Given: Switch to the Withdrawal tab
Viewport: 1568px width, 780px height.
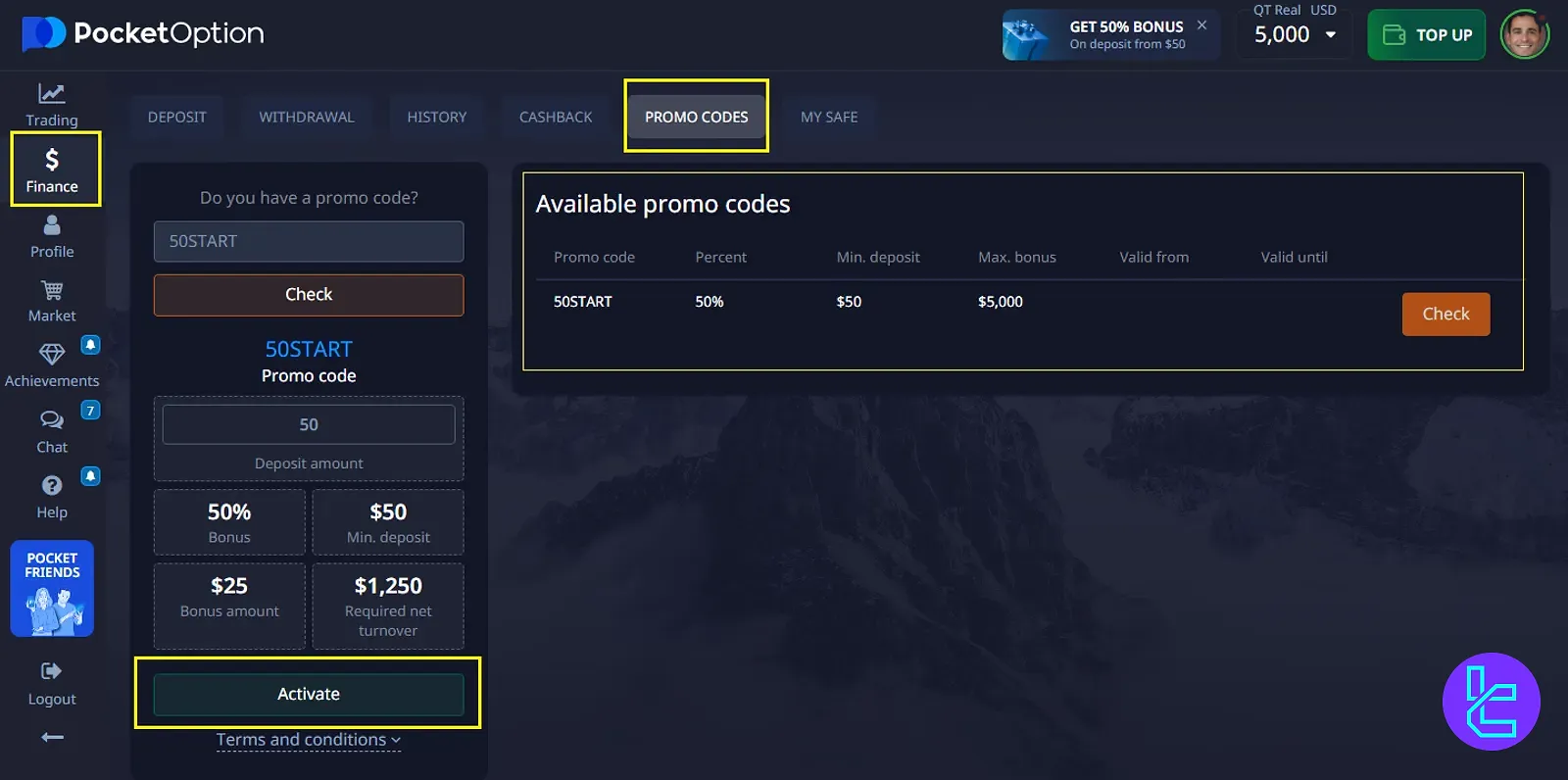Looking at the screenshot, I should tap(307, 117).
